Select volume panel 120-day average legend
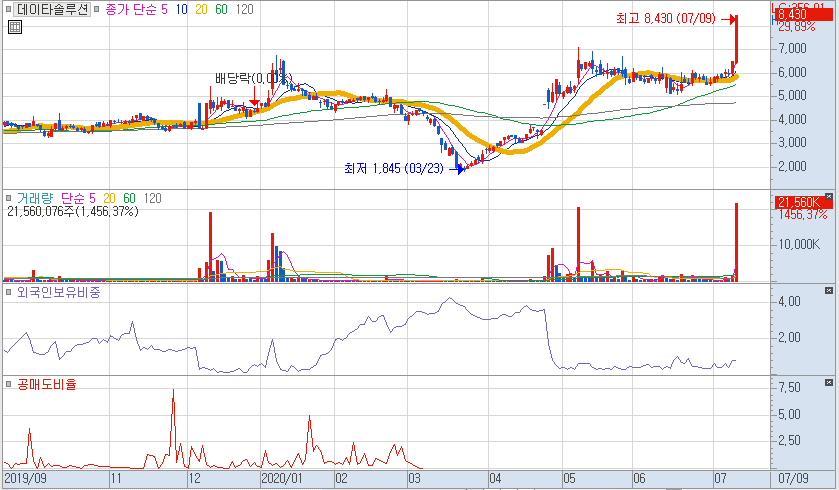 point(152,198)
